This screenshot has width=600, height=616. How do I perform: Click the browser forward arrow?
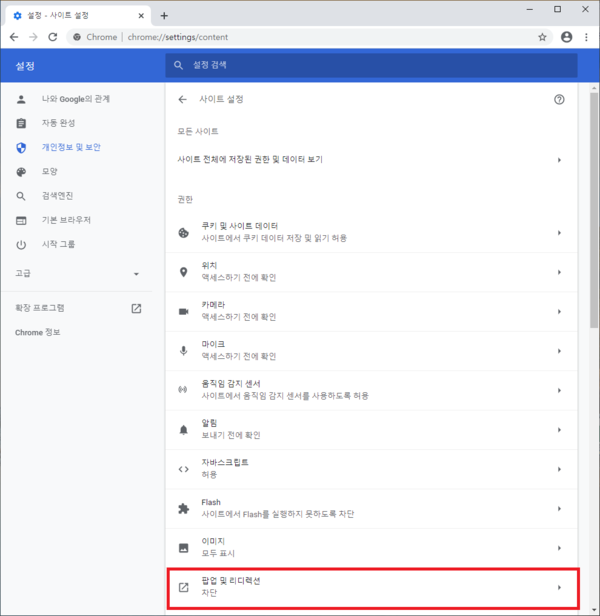click(x=33, y=37)
